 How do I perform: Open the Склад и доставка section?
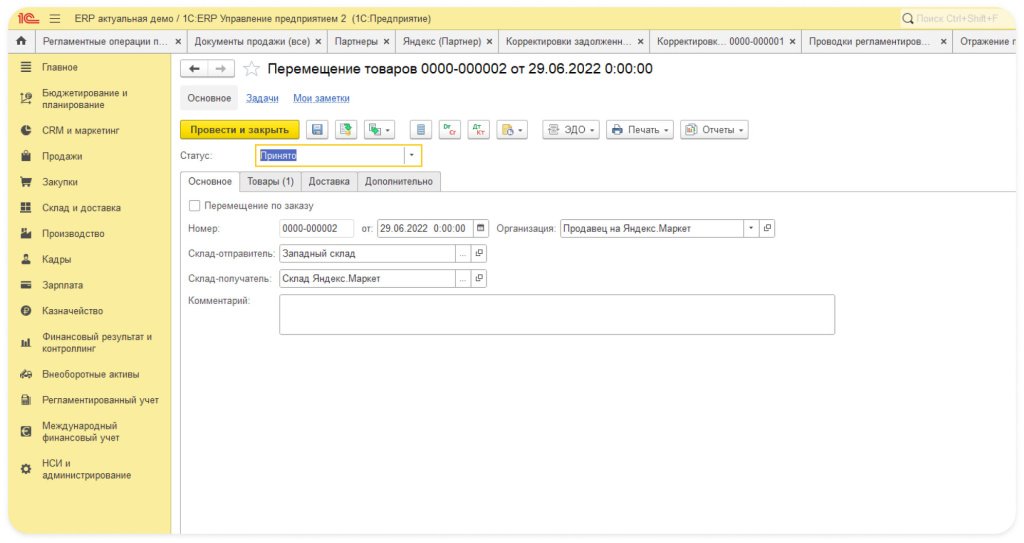(81, 208)
